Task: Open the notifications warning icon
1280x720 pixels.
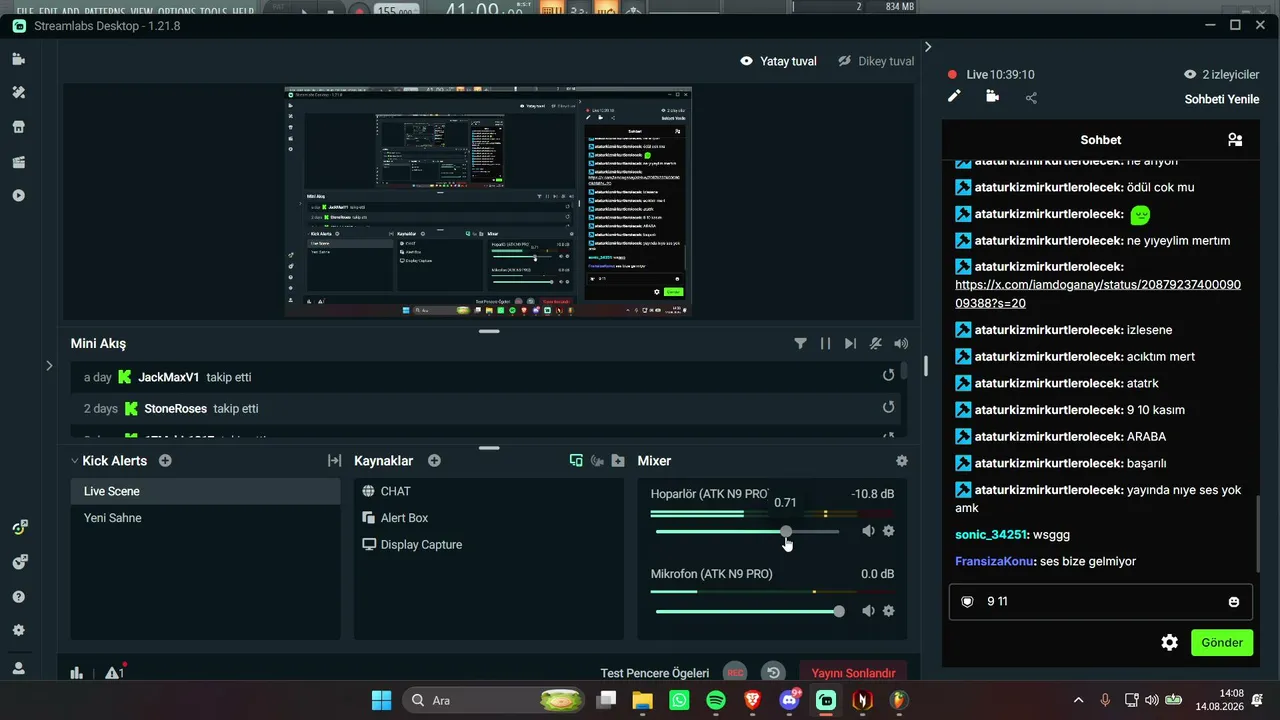Action: tap(113, 673)
